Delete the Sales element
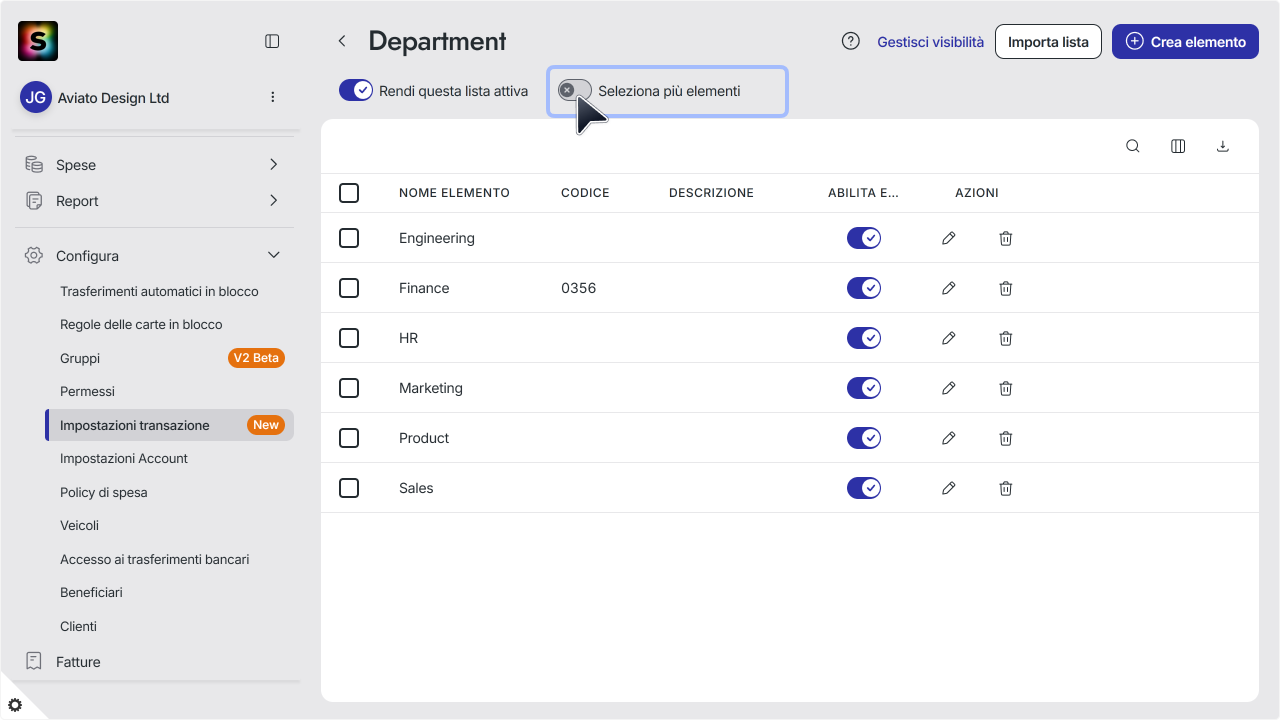Screen dimensions: 1280x720 (1006, 488)
